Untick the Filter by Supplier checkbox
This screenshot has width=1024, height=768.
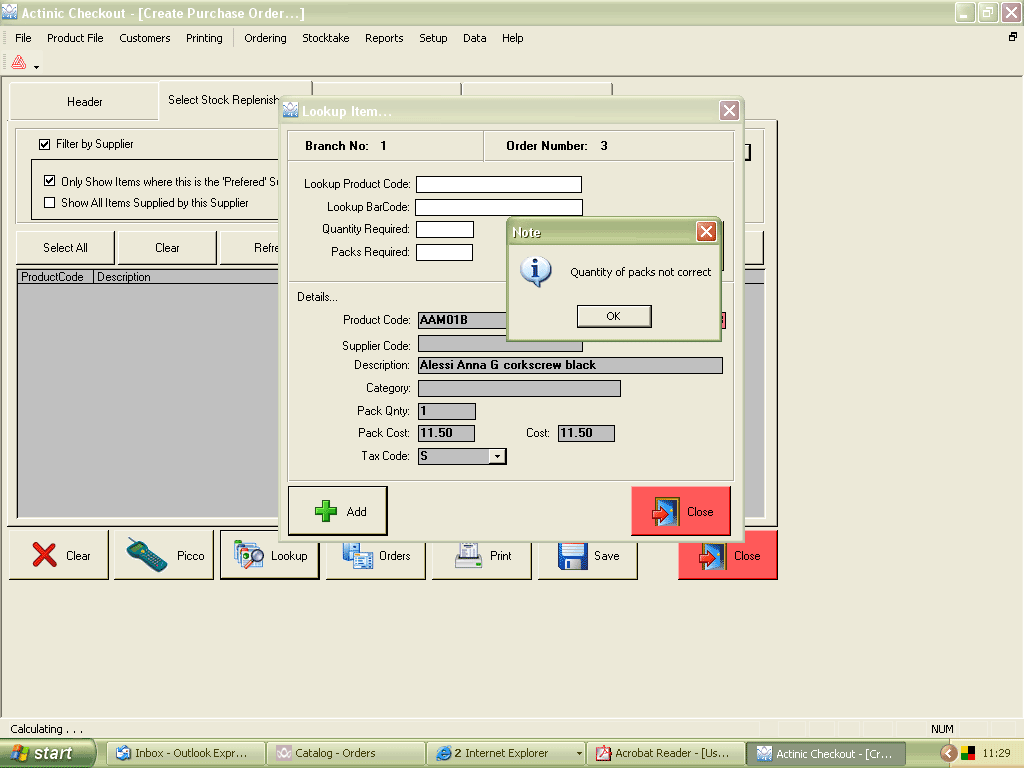point(44,144)
